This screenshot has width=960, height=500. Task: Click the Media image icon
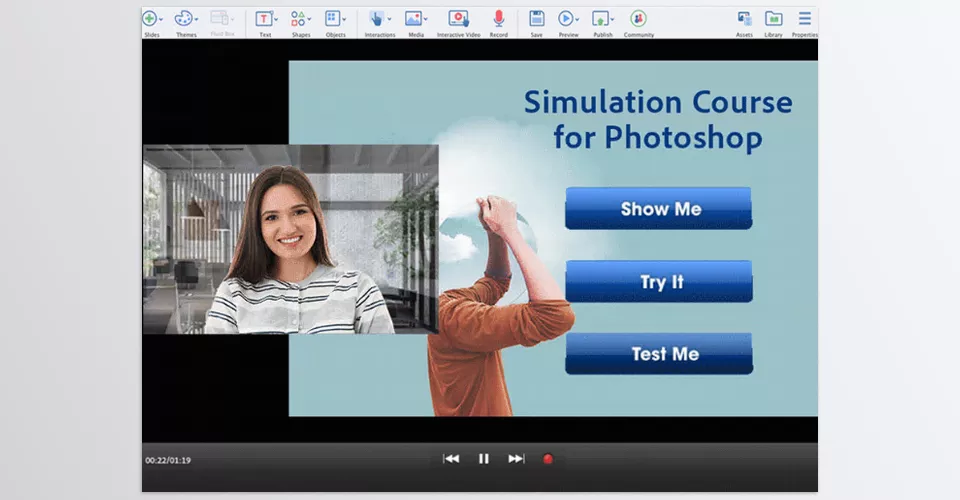pyautogui.click(x=413, y=18)
